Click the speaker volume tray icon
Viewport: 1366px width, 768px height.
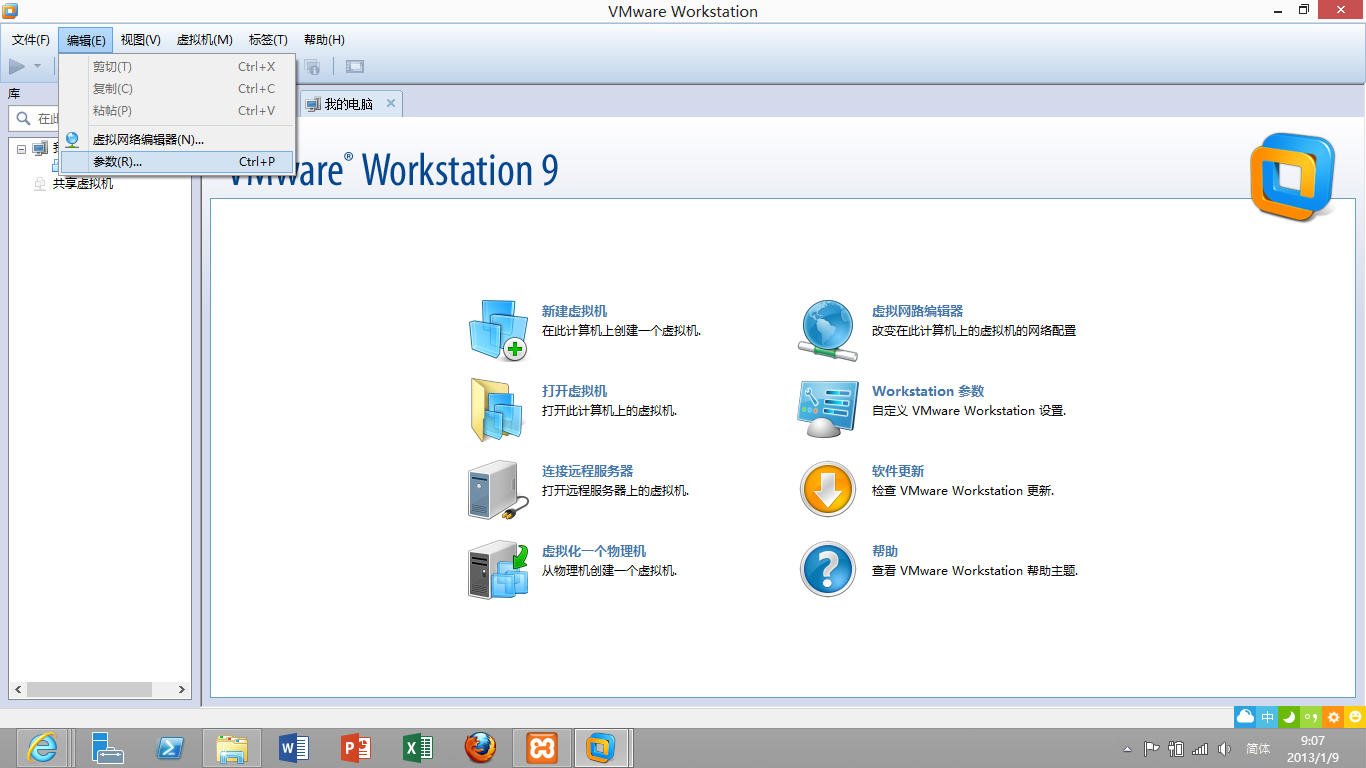click(x=1224, y=749)
